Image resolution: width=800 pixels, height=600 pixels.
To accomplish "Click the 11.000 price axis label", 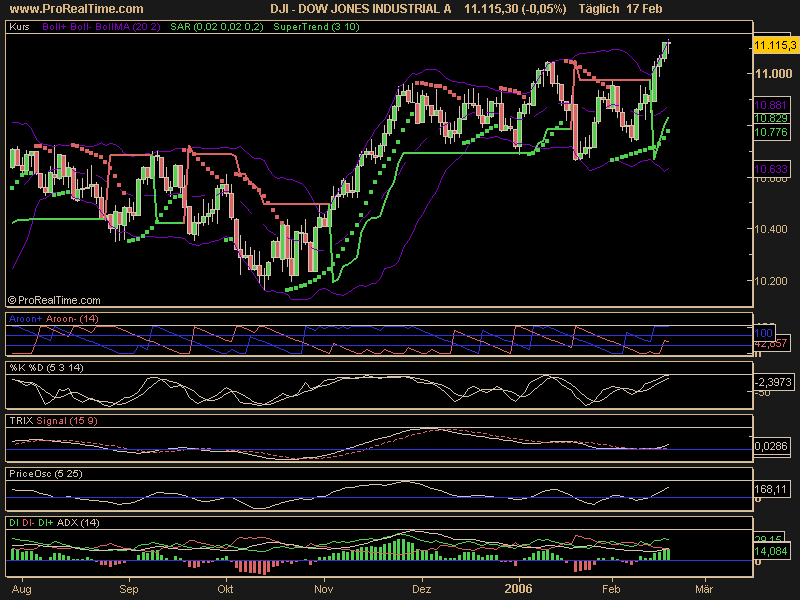I will click(773, 74).
